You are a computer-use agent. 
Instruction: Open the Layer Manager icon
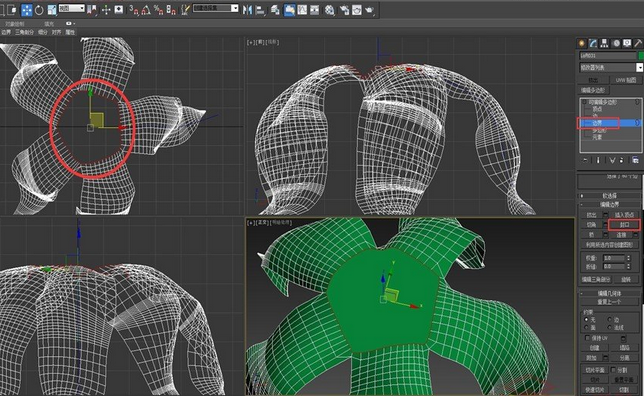tap(275, 10)
